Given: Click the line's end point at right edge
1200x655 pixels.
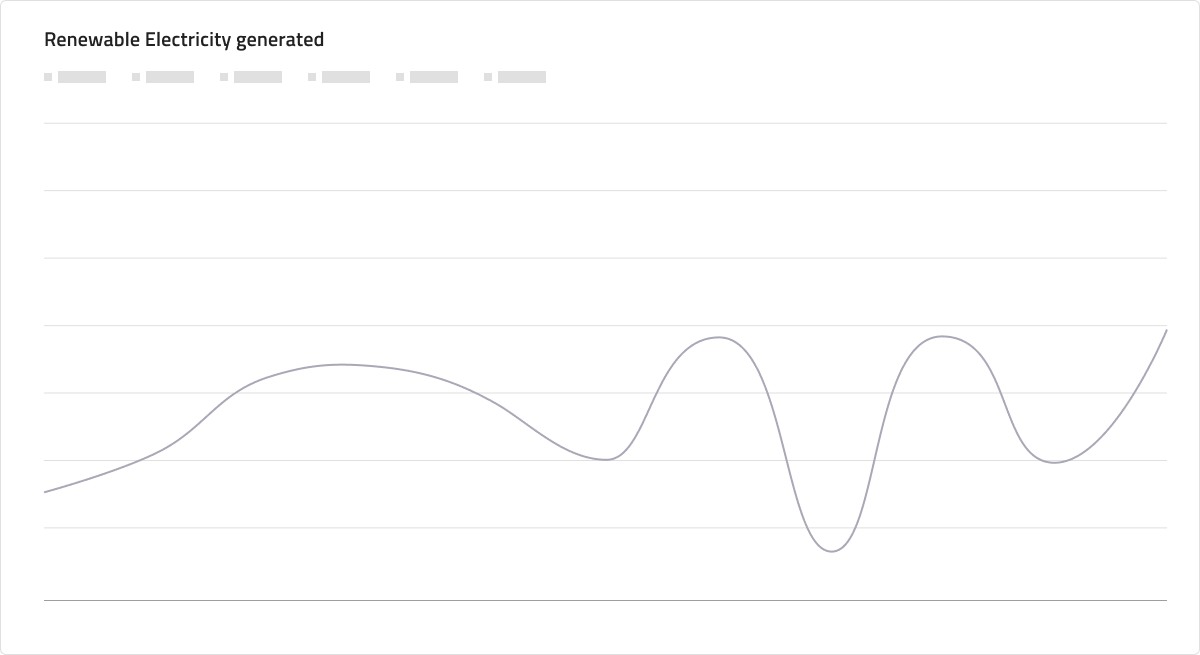Looking at the screenshot, I should [x=1166, y=330].
